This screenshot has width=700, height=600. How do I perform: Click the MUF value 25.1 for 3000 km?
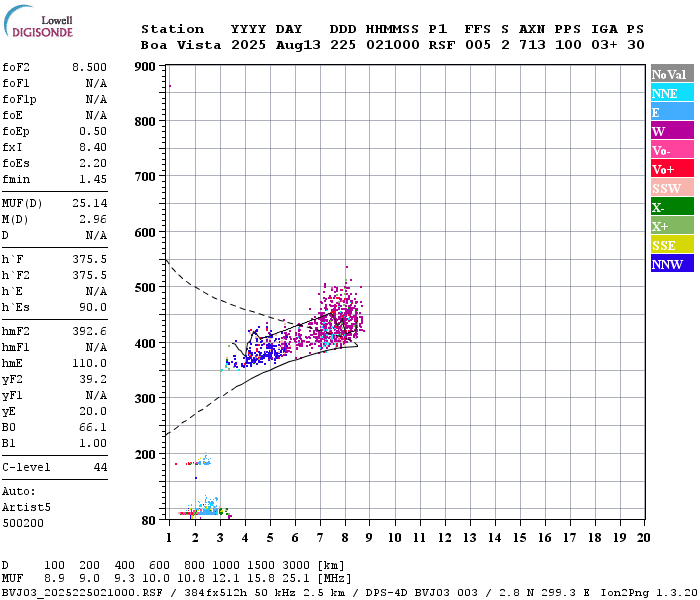coord(296,579)
